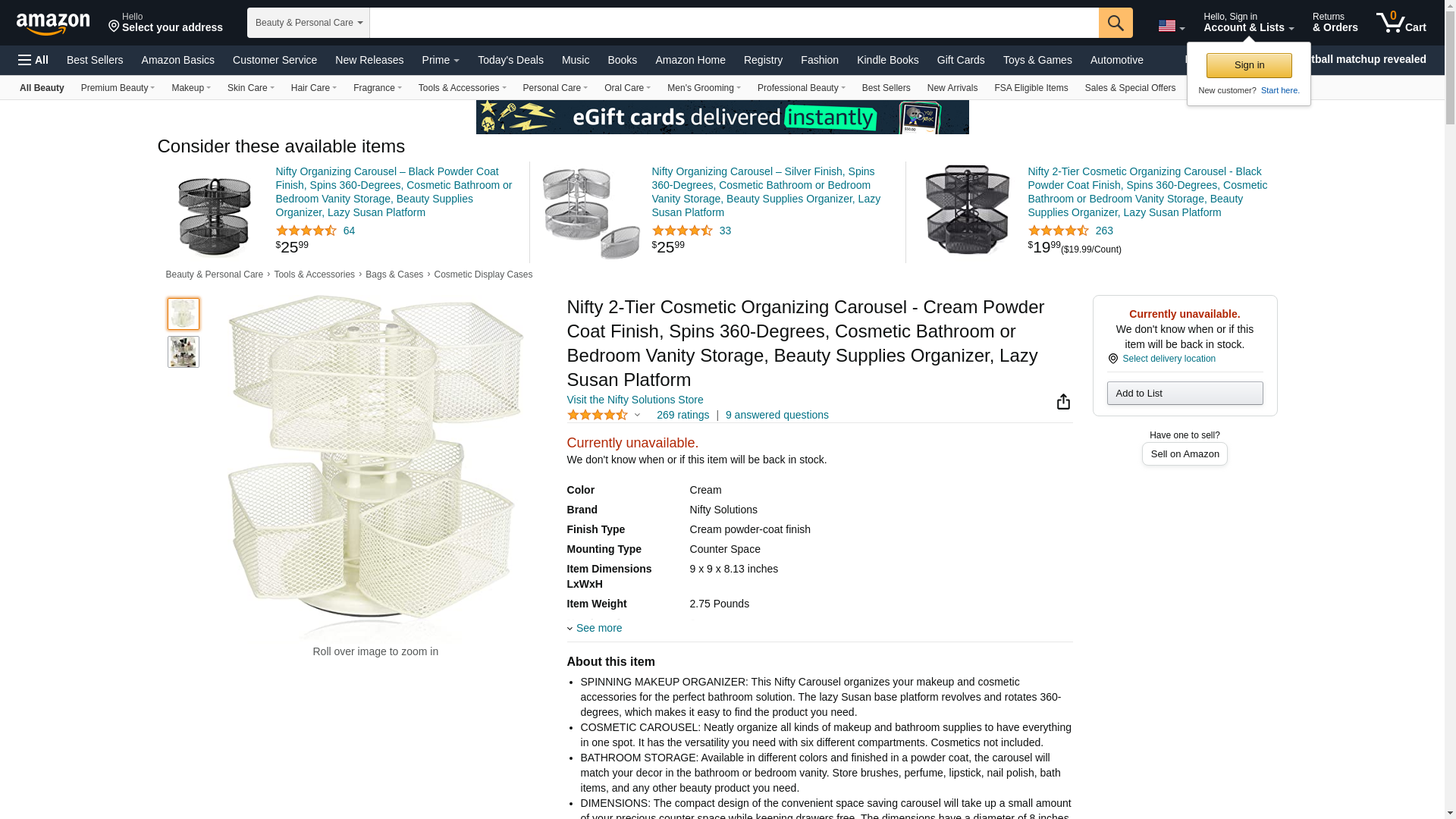Screen dimensions: 1456x819
Task: Open the Beauty & Personal Care search category dropdown
Action: tap(309, 23)
